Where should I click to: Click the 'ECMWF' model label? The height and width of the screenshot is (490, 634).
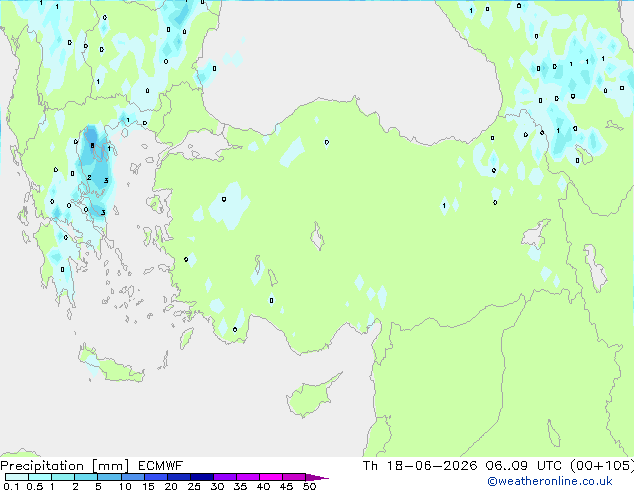click(161, 466)
